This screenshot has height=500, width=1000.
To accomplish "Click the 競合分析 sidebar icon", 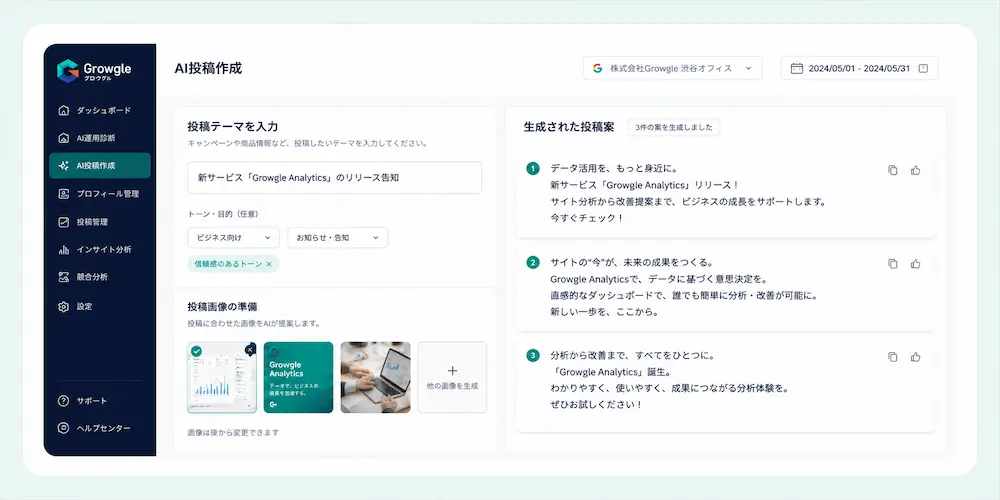I will point(63,277).
